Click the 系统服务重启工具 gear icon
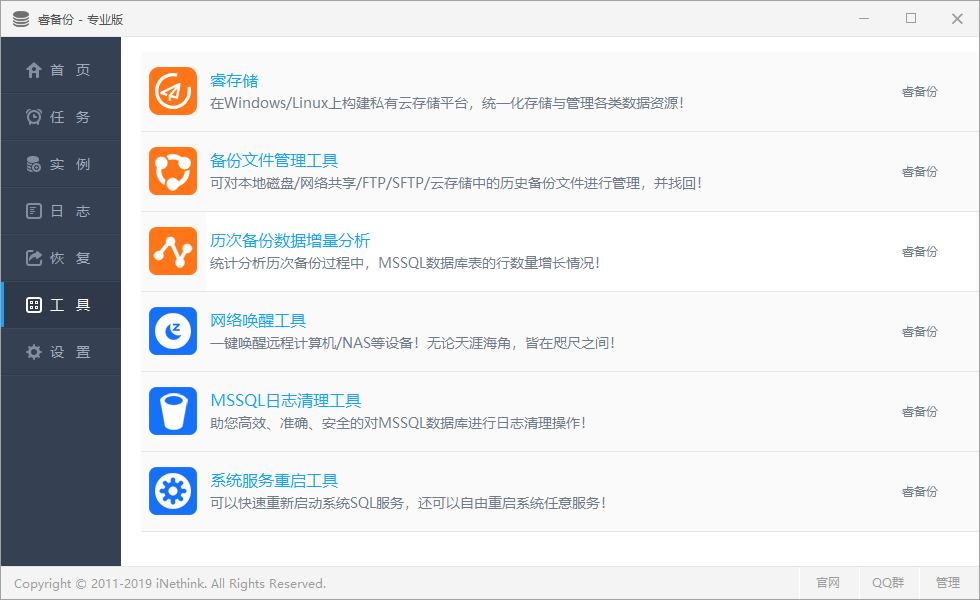Image resolution: width=980 pixels, height=600 pixels. (173, 491)
